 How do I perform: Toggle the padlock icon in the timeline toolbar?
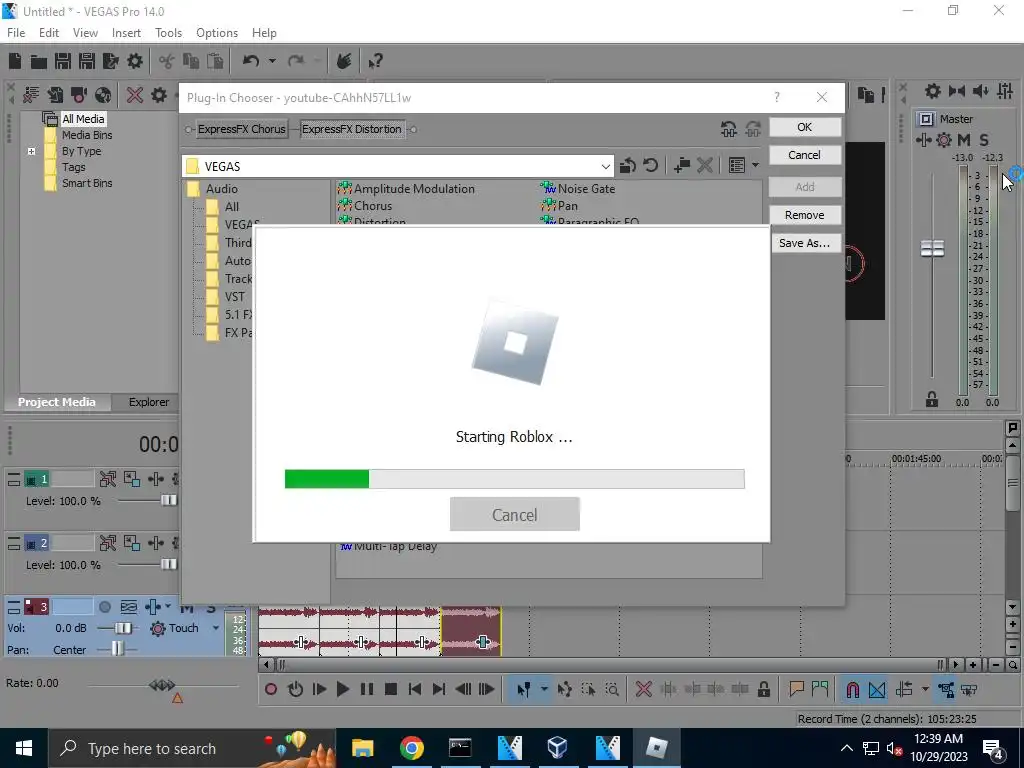[x=763, y=689]
